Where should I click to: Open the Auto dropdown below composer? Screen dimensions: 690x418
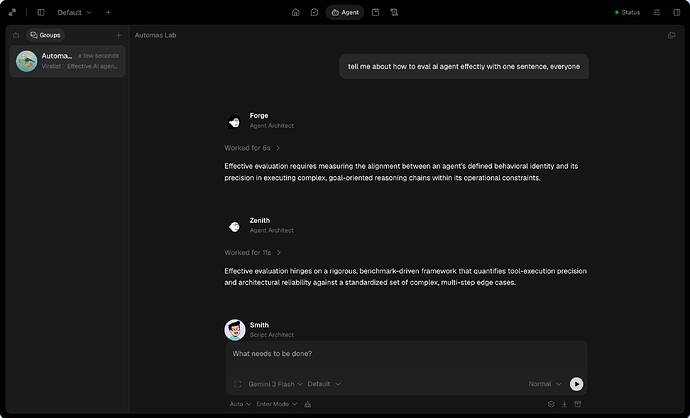(x=240, y=404)
